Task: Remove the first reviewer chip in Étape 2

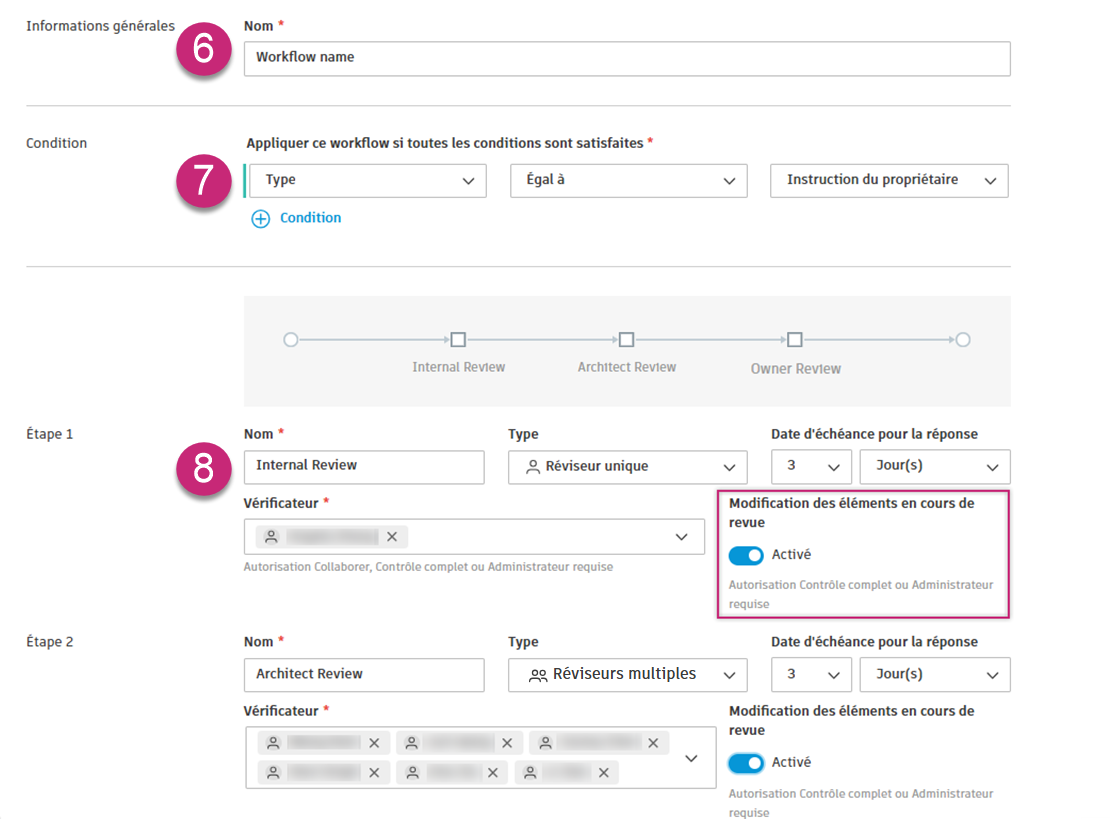Action: click(377, 742)
